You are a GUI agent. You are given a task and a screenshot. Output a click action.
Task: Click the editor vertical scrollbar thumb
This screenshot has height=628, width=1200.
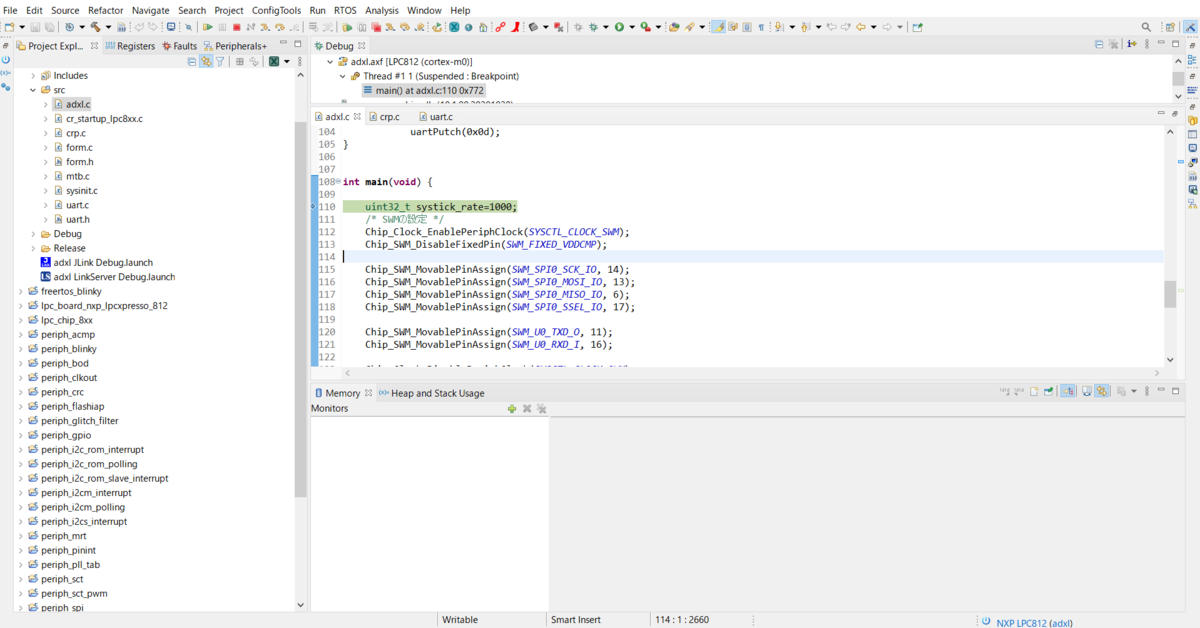click(x=1170, y=294)
